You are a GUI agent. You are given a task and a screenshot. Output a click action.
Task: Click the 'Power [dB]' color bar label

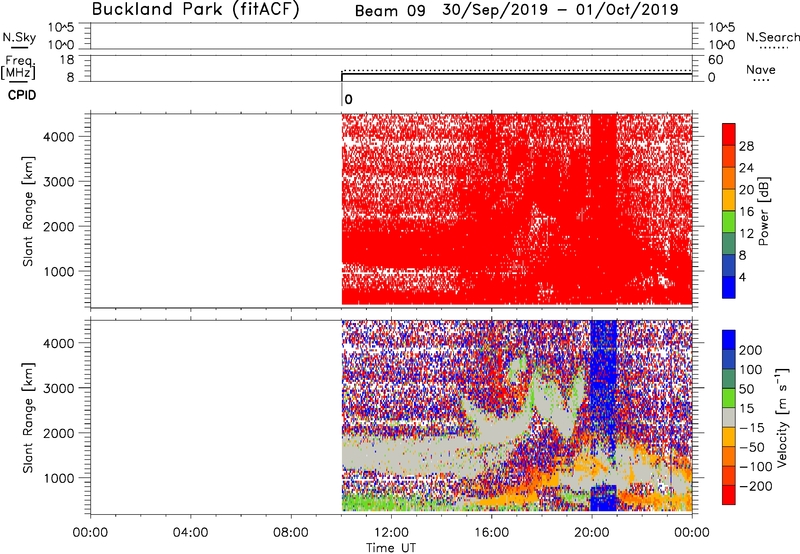[764, 211]
